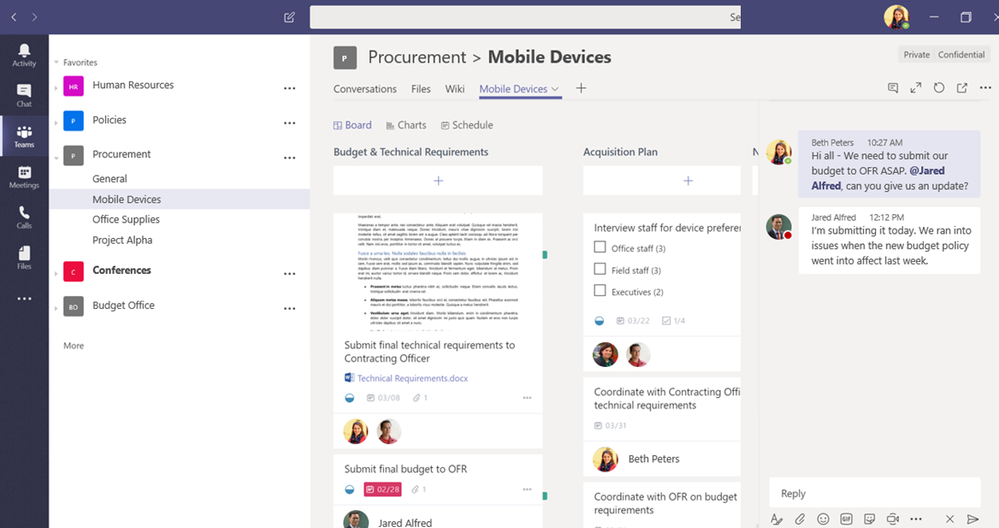This screenshot has width=999, height=528.
Task: Click the Confidential label
Action: coord(961,55)
